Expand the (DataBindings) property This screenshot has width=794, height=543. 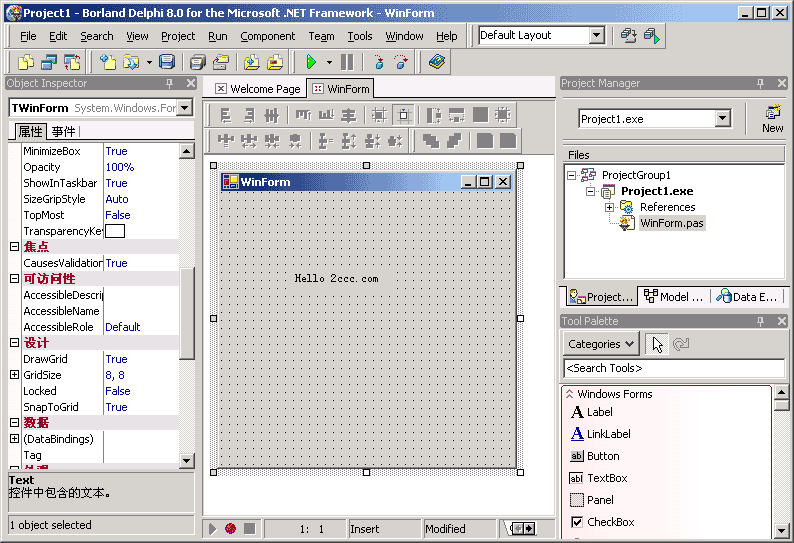pyautogui.click(x=14, y=439)
